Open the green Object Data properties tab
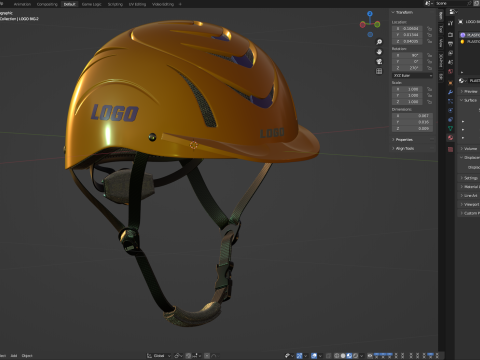480x360 pixels. 451,128
